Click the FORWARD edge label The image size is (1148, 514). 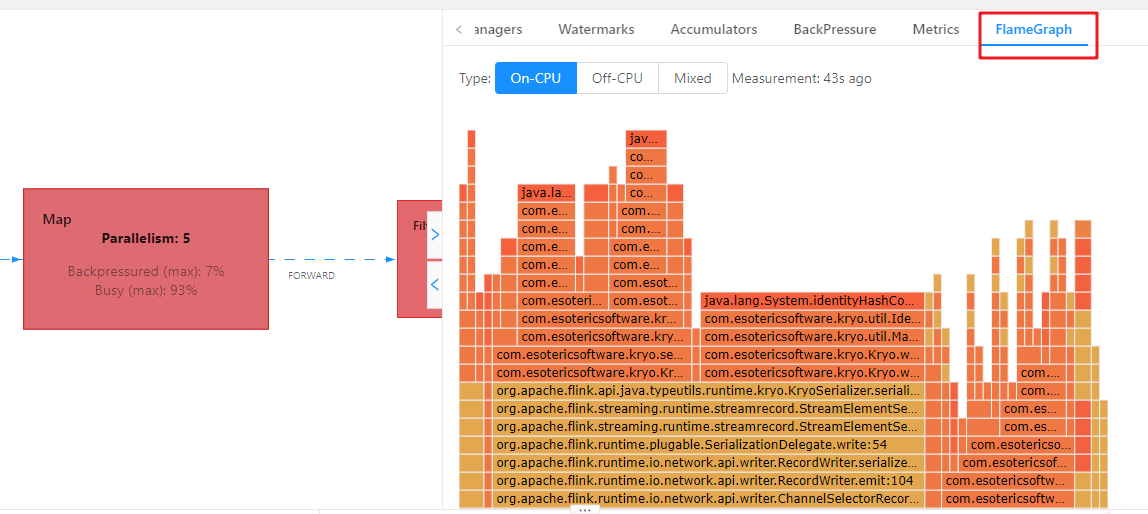pyautogui.click(x=311, y=275)
